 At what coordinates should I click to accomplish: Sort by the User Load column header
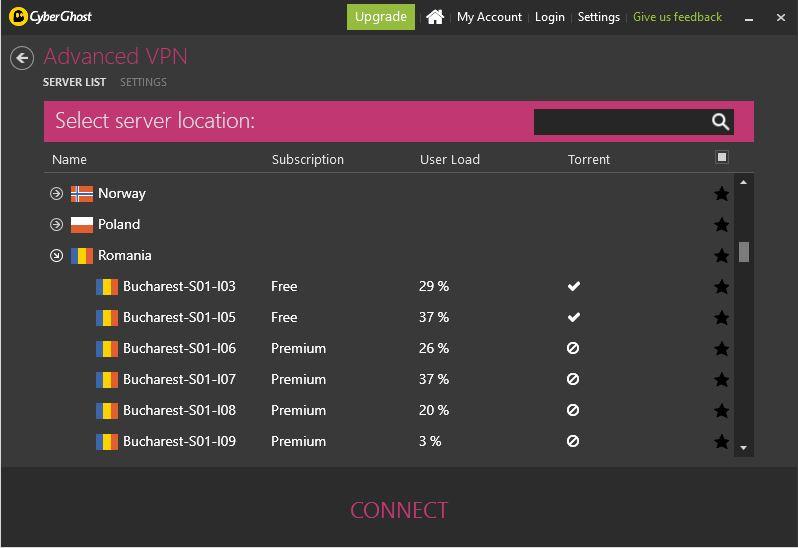pyautogui.click(x=449, y=159)
